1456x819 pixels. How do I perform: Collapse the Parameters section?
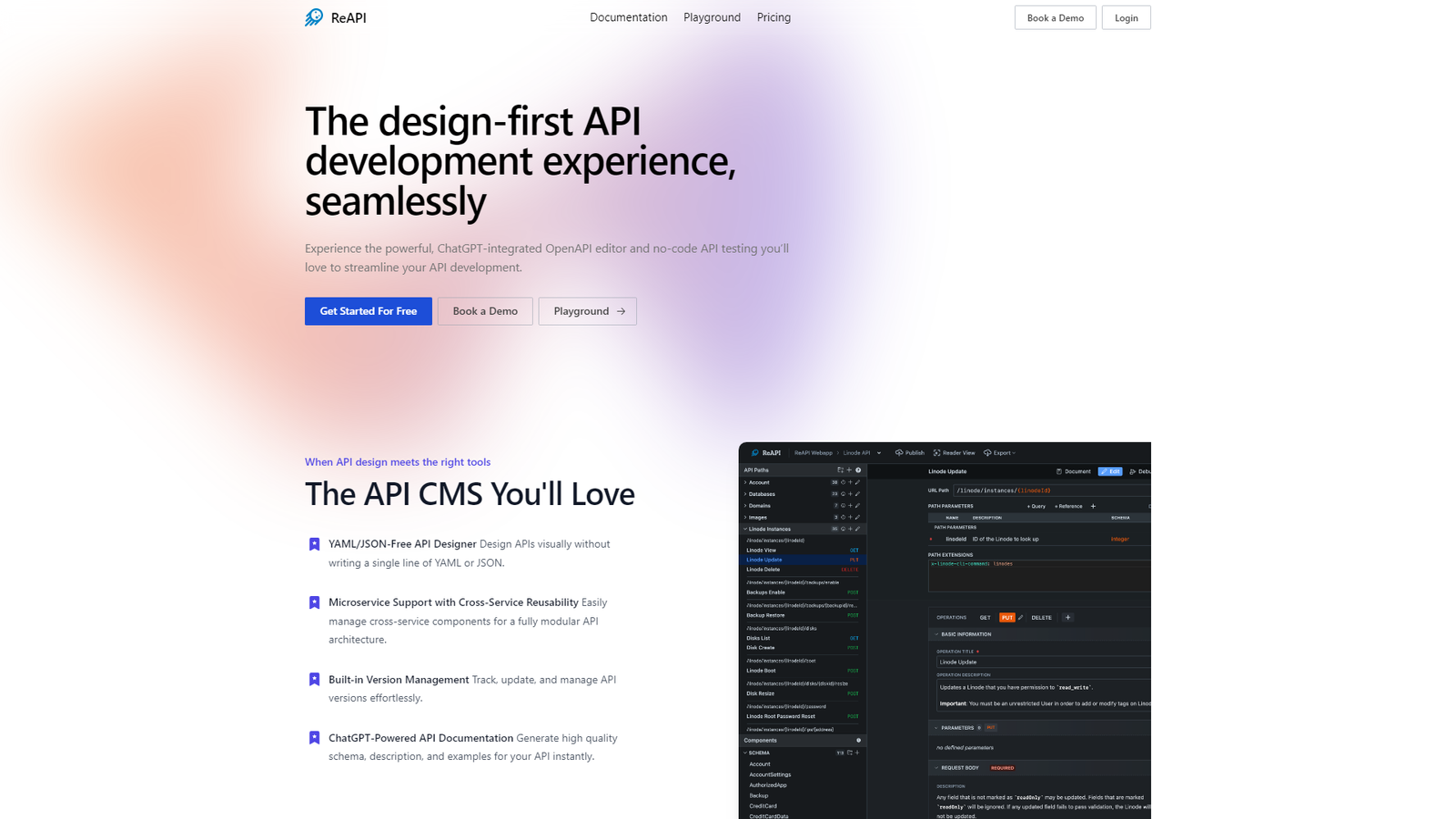click(x=936, y=728)
